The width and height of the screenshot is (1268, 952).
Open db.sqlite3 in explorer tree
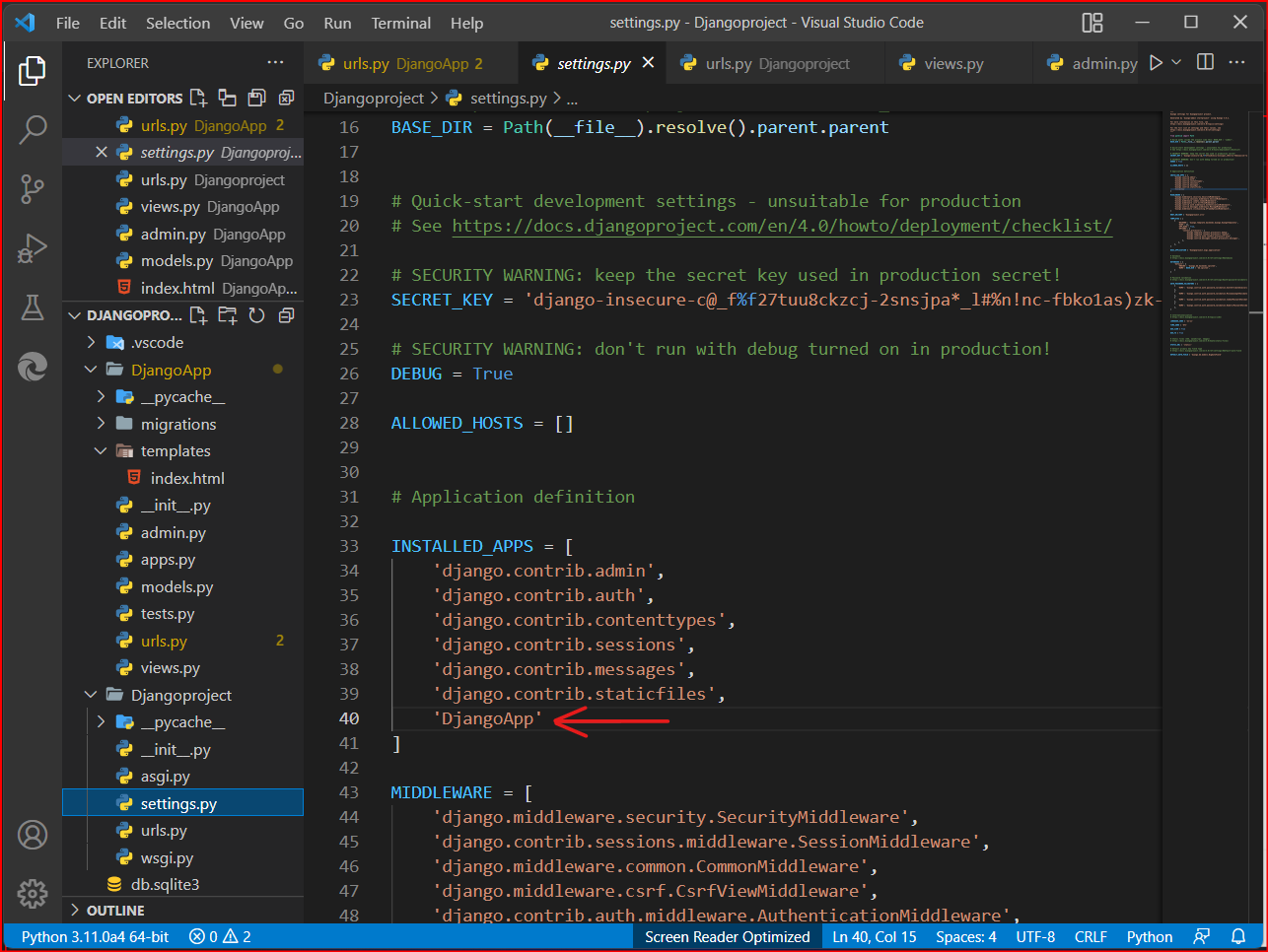(165, 884)
